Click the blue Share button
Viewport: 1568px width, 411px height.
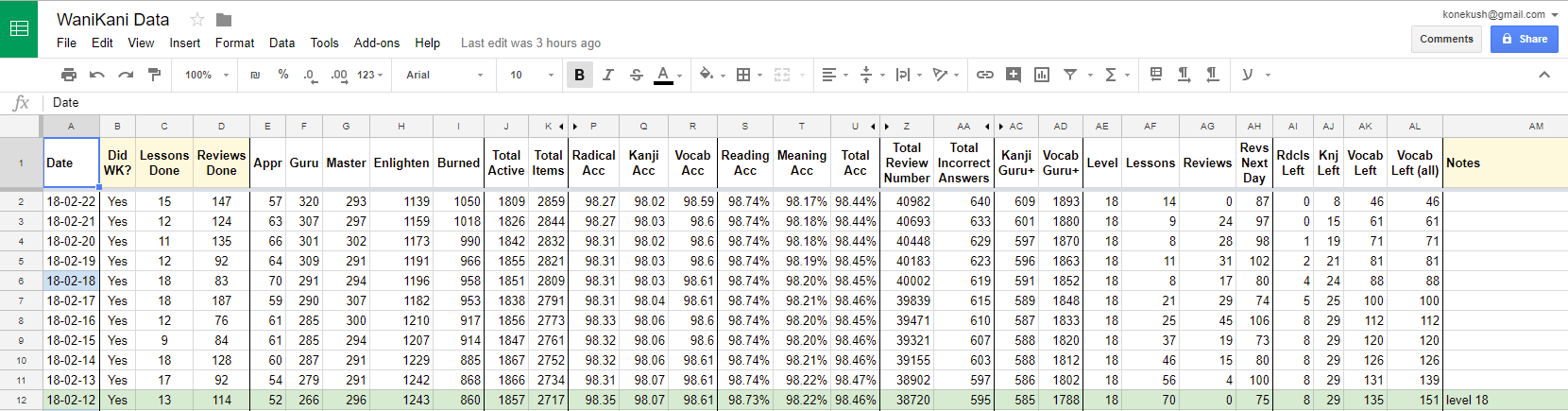click(x=1524, y=39)
